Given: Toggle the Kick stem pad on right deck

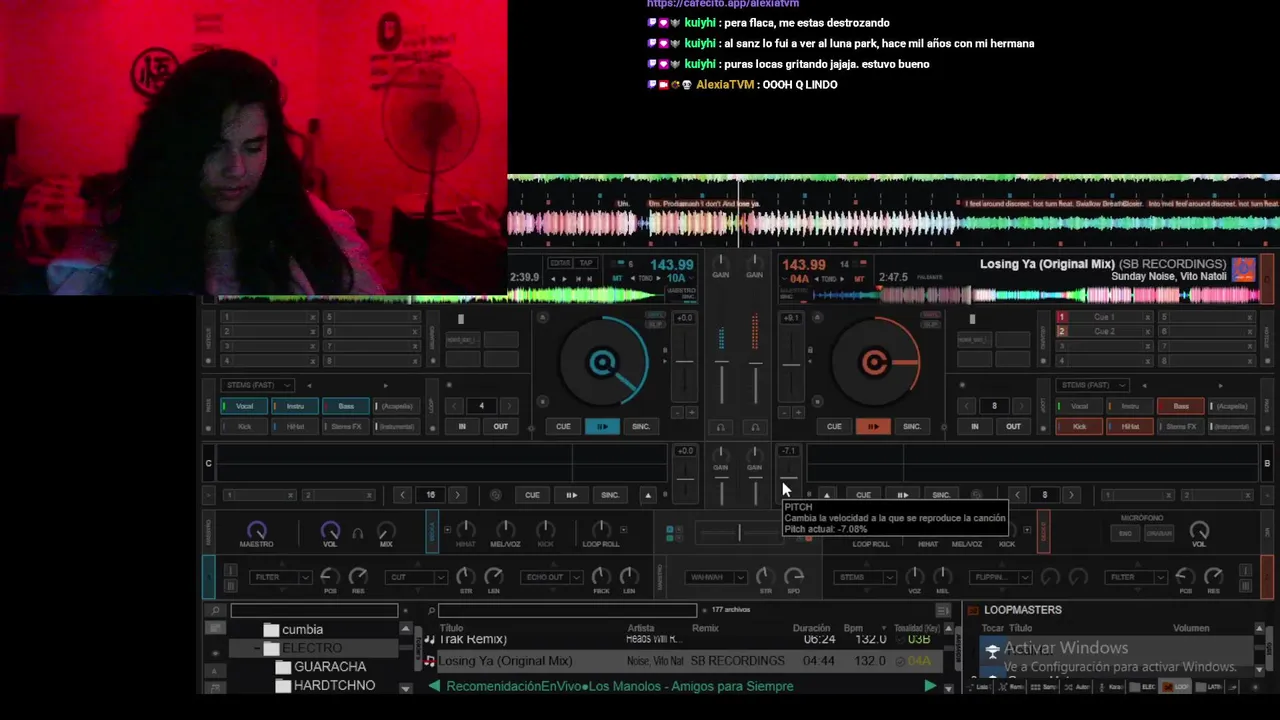Looking at the screenshot, I should click(x=1080, y=426).
